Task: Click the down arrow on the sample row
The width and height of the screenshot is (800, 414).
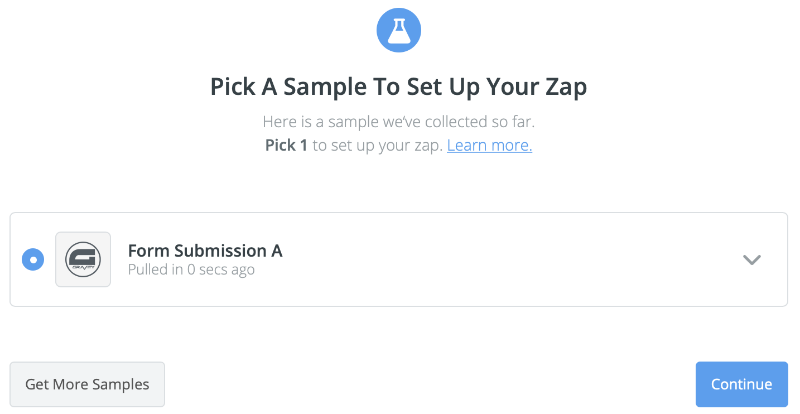Action: tap(752, 259)
